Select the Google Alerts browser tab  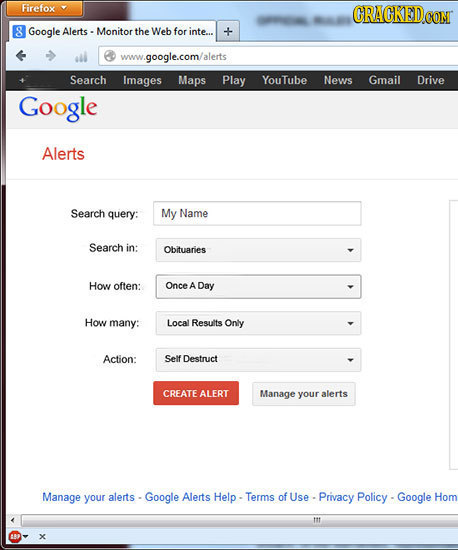(x=113, y=32)
